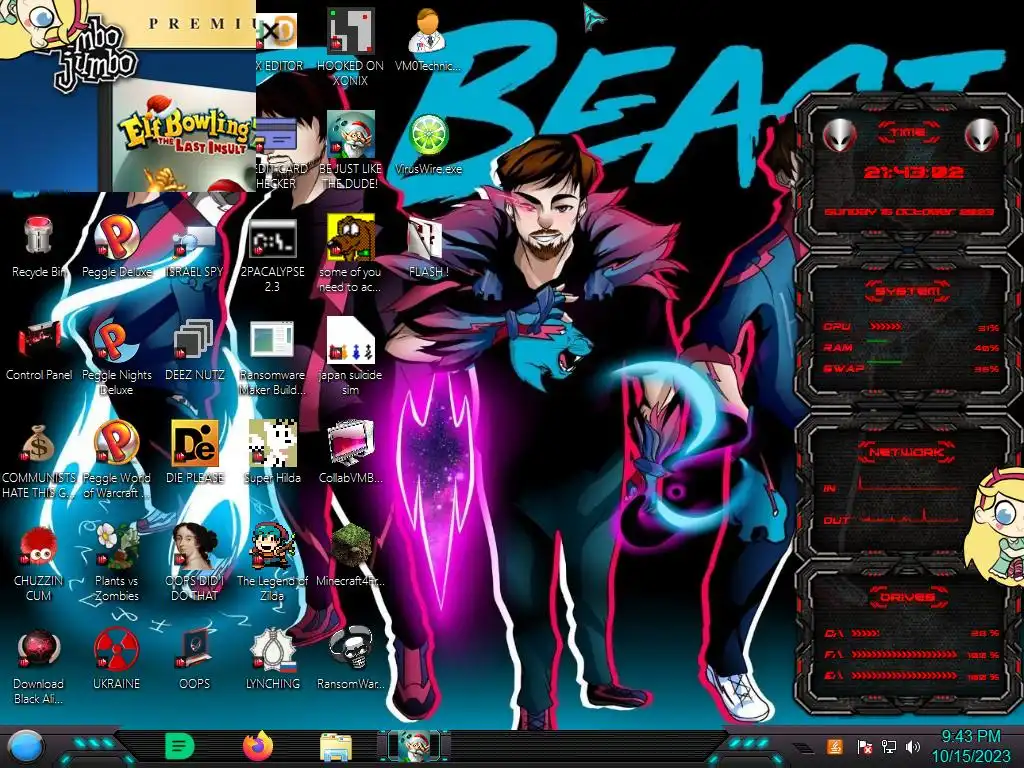Select the OOPS desktop icon
Image resolution: width=1024 pixels, height=768 pixels.
[x=194, y=660]
